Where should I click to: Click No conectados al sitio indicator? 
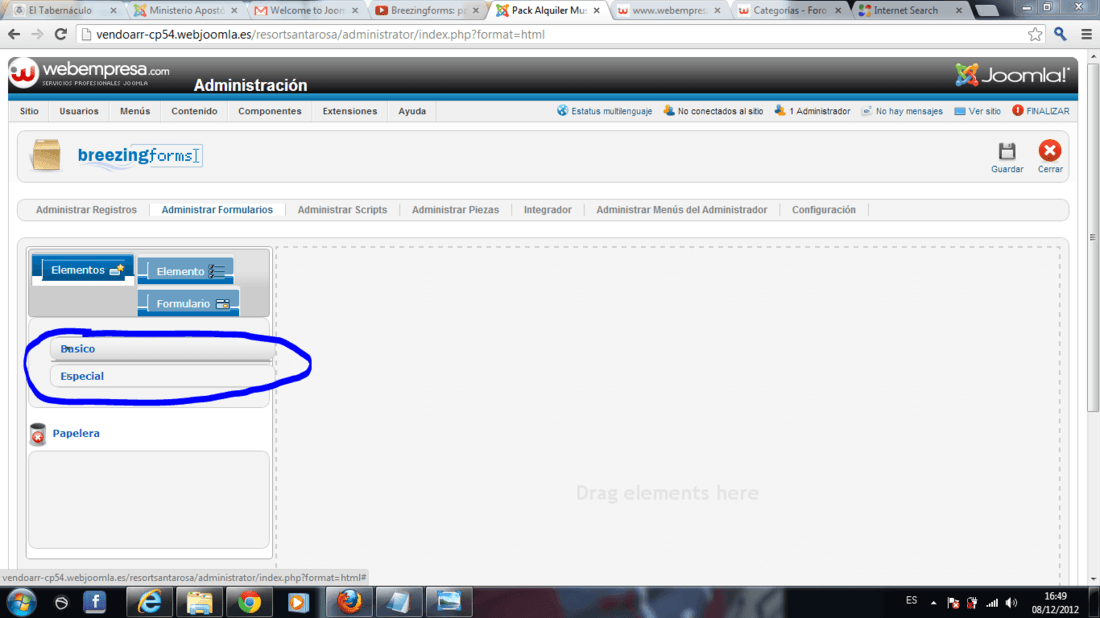tap(713, 111)
